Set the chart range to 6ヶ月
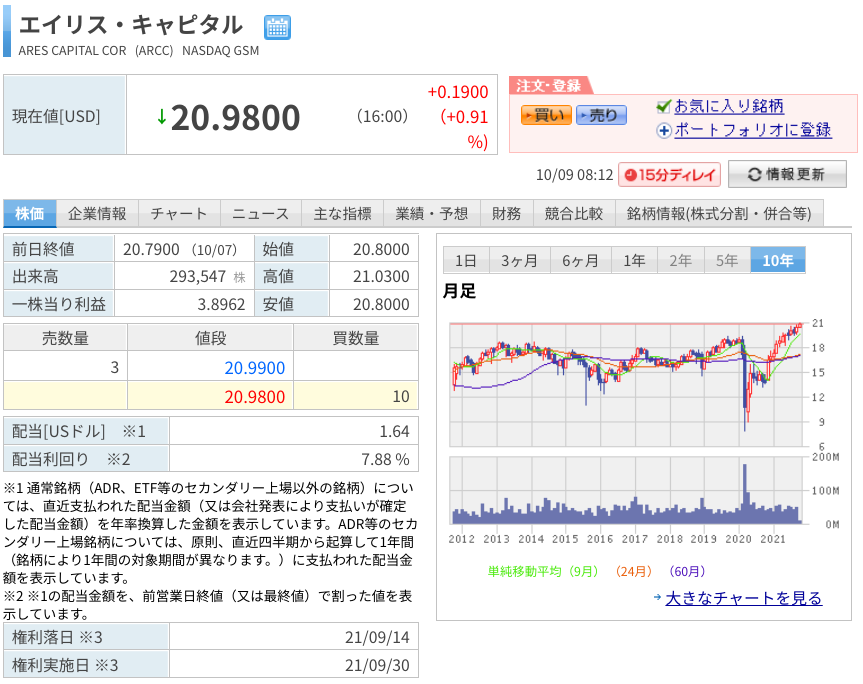 (x=580, y=260)
